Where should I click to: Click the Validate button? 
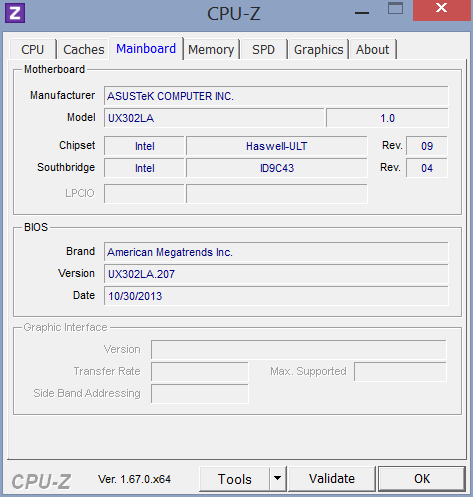(x=332, y=479)
